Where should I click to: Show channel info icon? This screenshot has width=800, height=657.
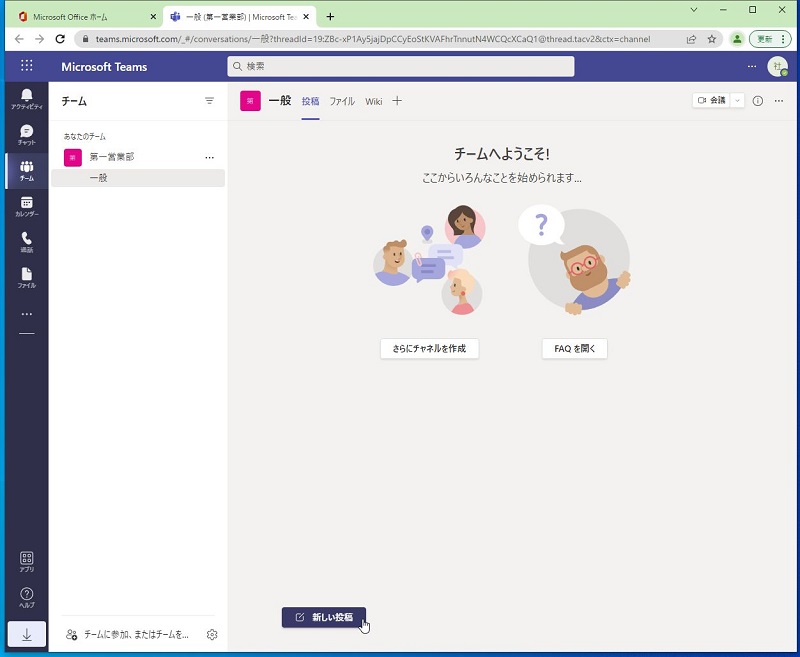coord(758,101)
